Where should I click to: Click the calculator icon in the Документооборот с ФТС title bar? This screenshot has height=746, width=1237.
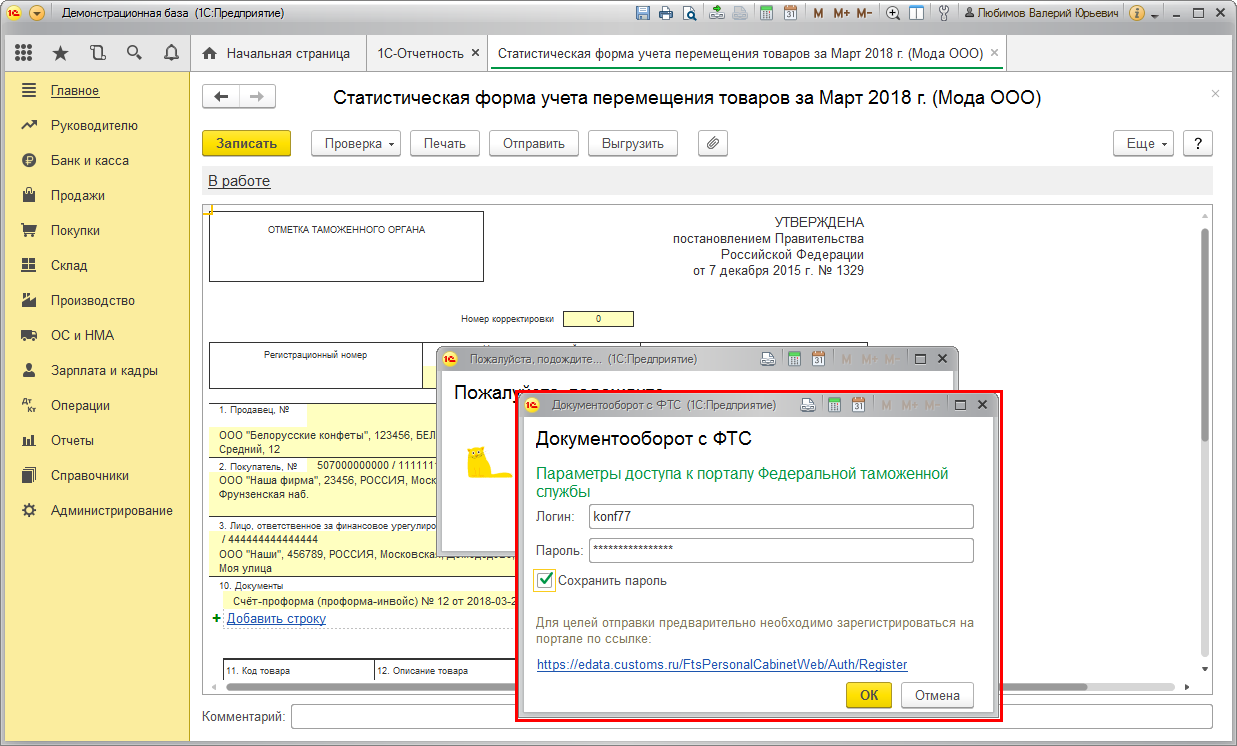[x=836, y=405]
